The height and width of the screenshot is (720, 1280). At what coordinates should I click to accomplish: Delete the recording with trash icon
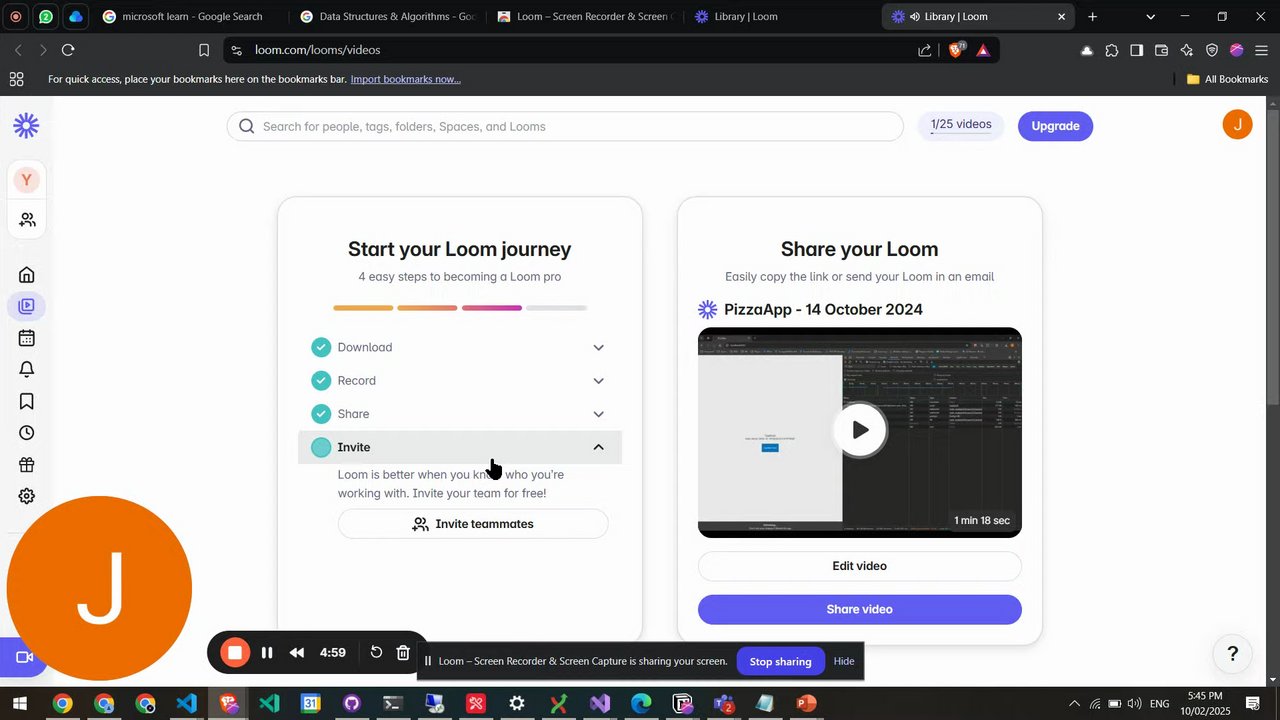pyautogui.click(x=403, y=652)
